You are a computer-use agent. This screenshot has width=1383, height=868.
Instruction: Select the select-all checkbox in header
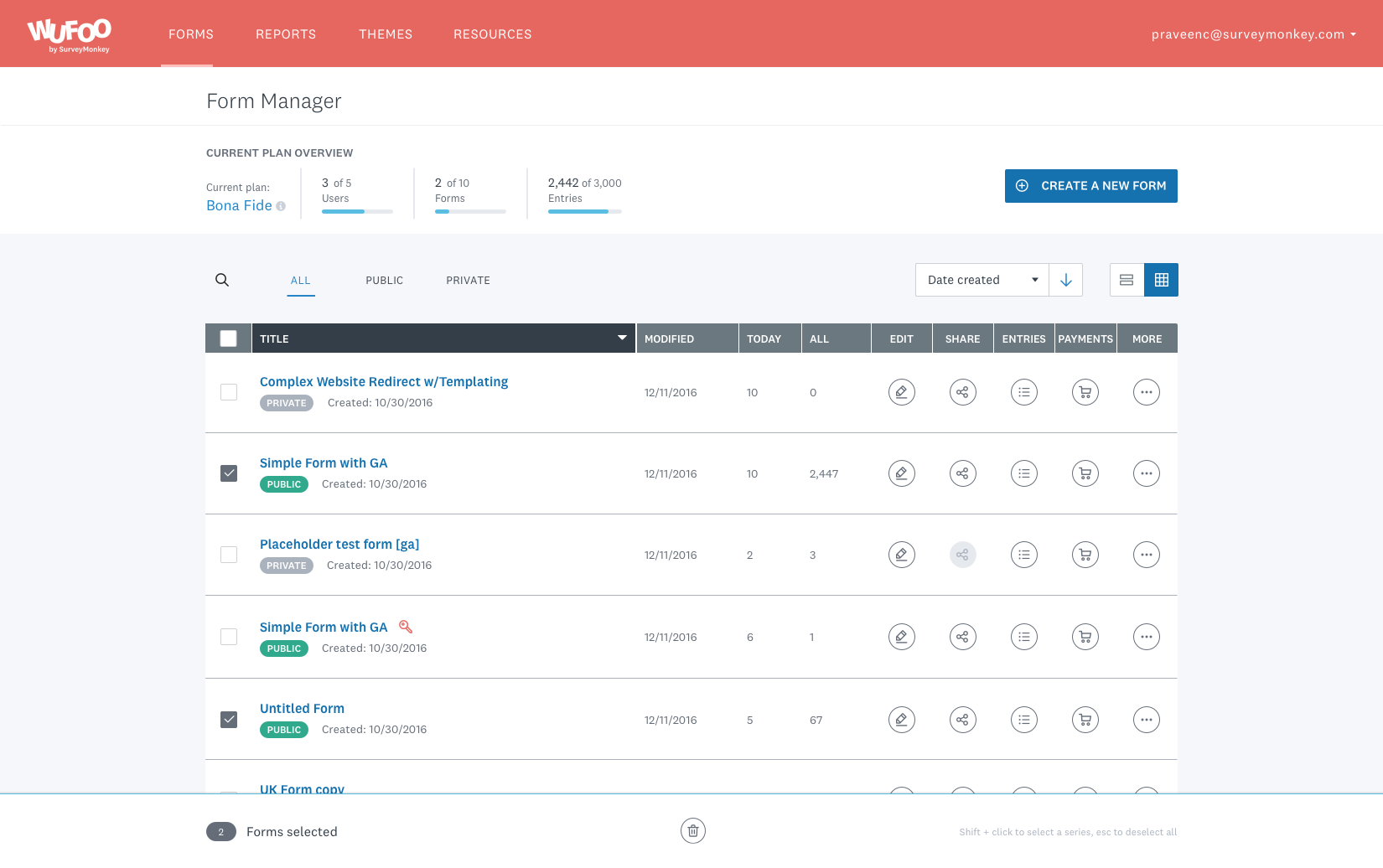228,338
